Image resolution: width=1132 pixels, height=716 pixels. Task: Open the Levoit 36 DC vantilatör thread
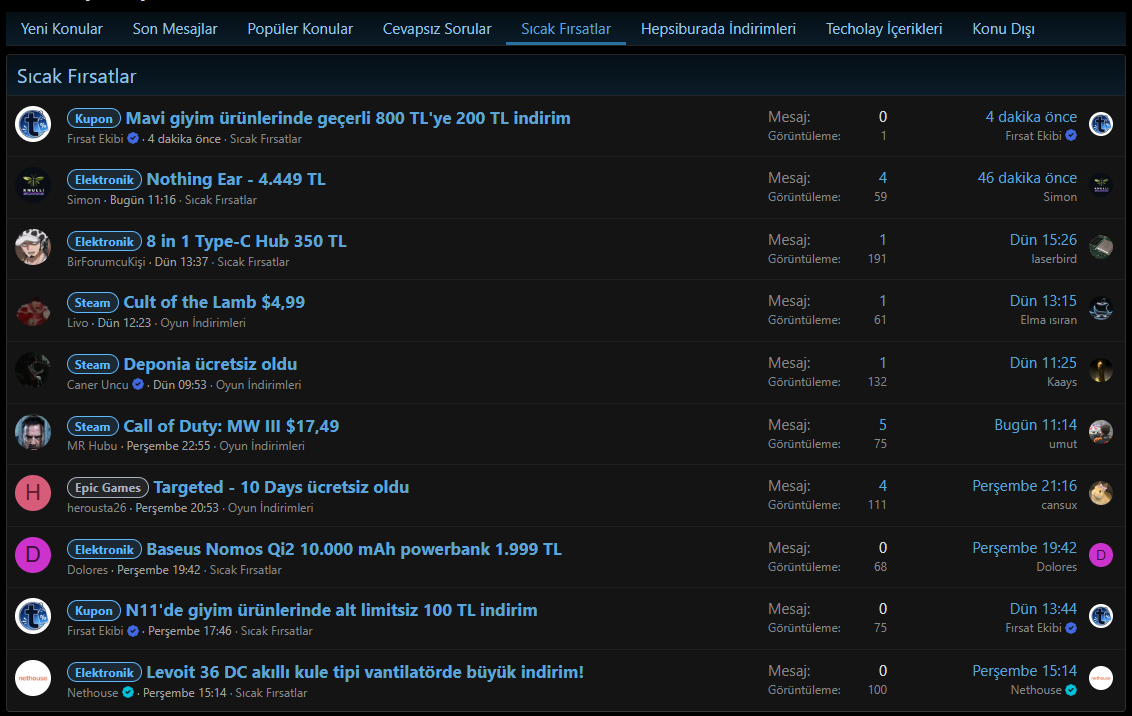(x=365, y=672)
